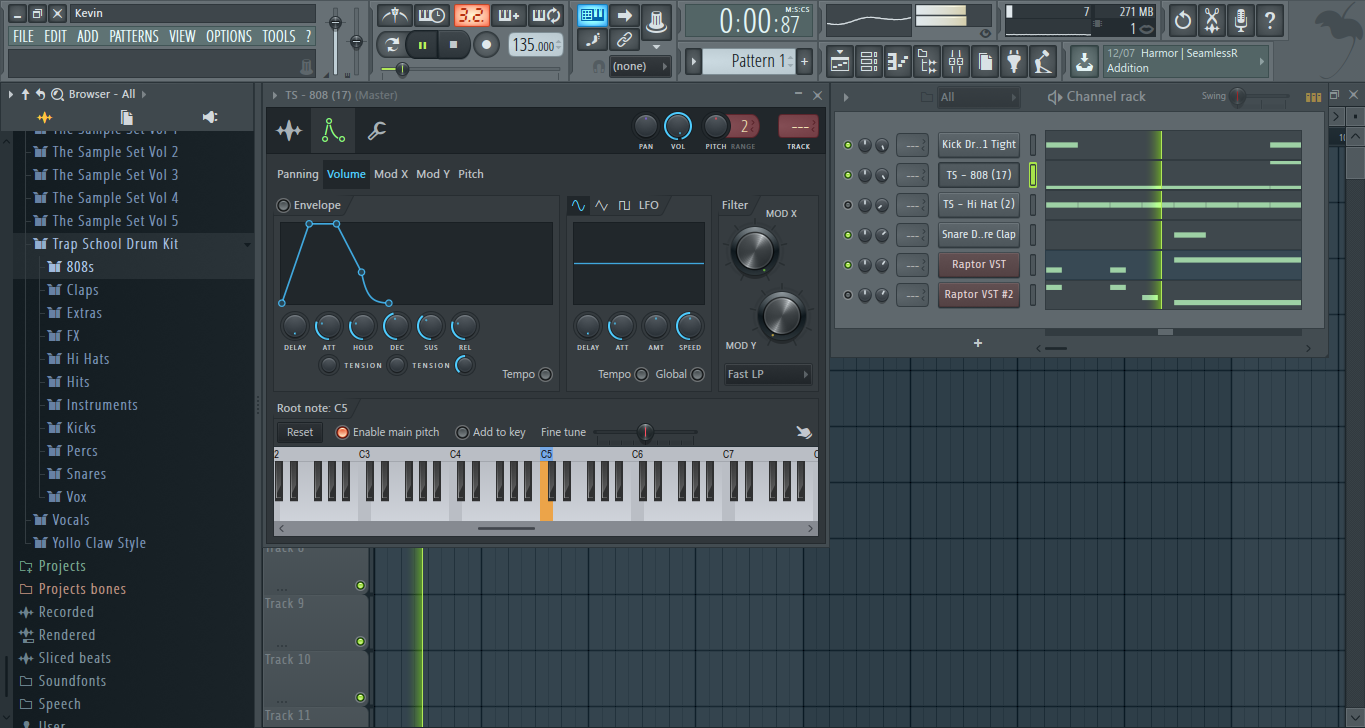Open help with the question mark icon
Image resolution: width=1365 pixels, height=728 pixels.
[1270, 19]
